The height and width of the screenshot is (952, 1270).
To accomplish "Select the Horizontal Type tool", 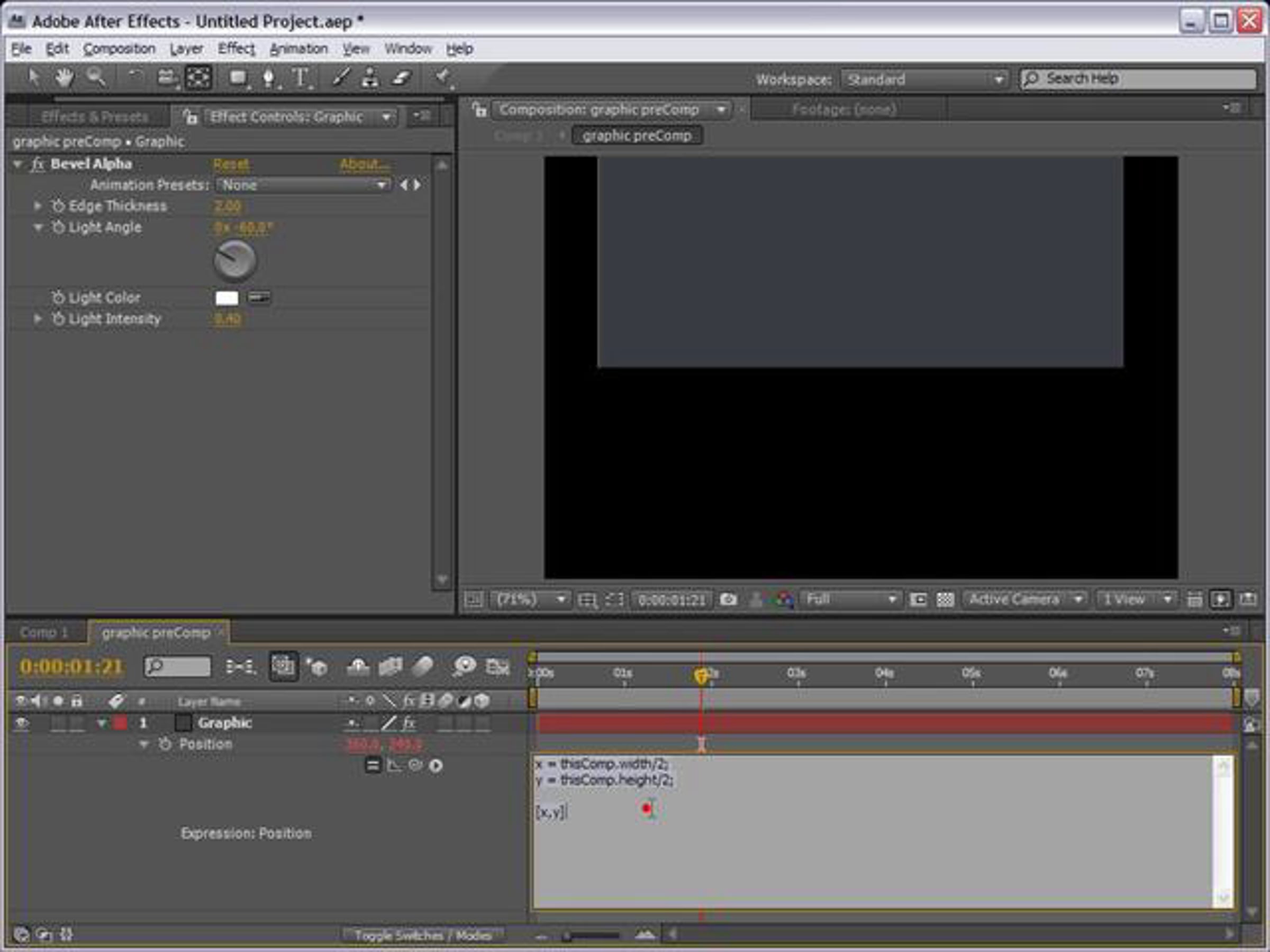I will click(x=300, y=77).
